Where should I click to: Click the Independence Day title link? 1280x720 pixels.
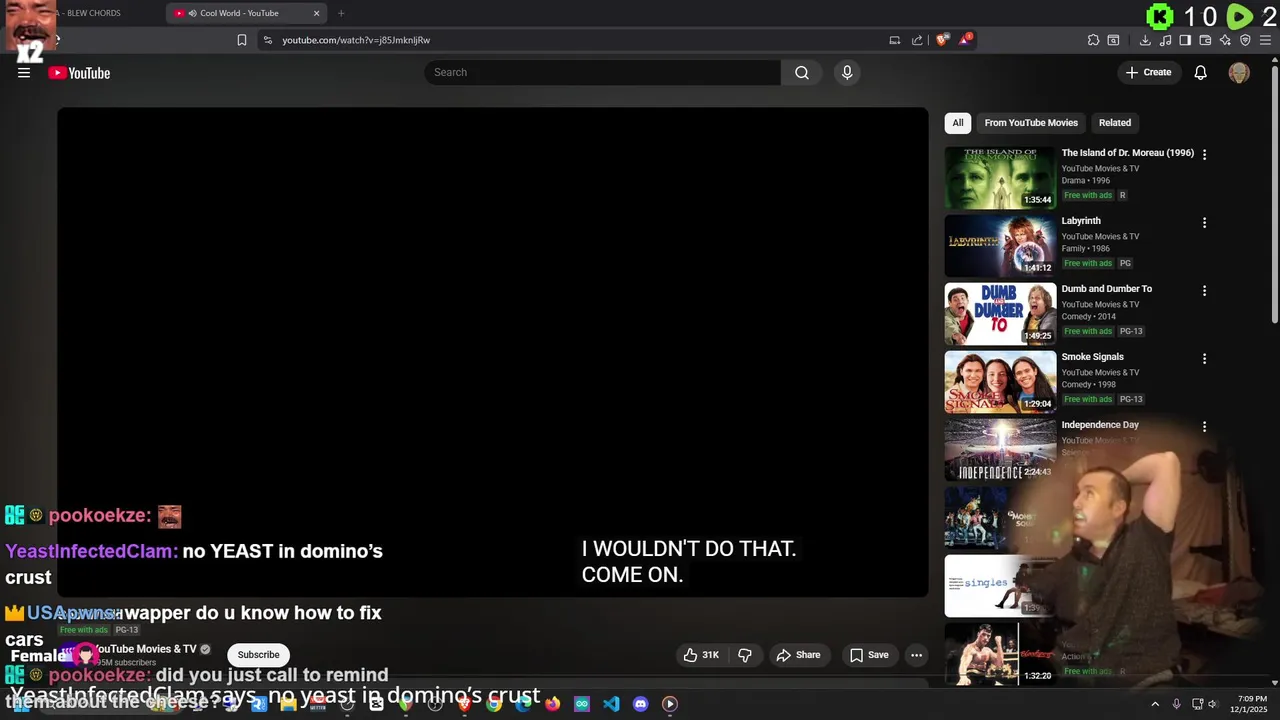pos(1100,425)
